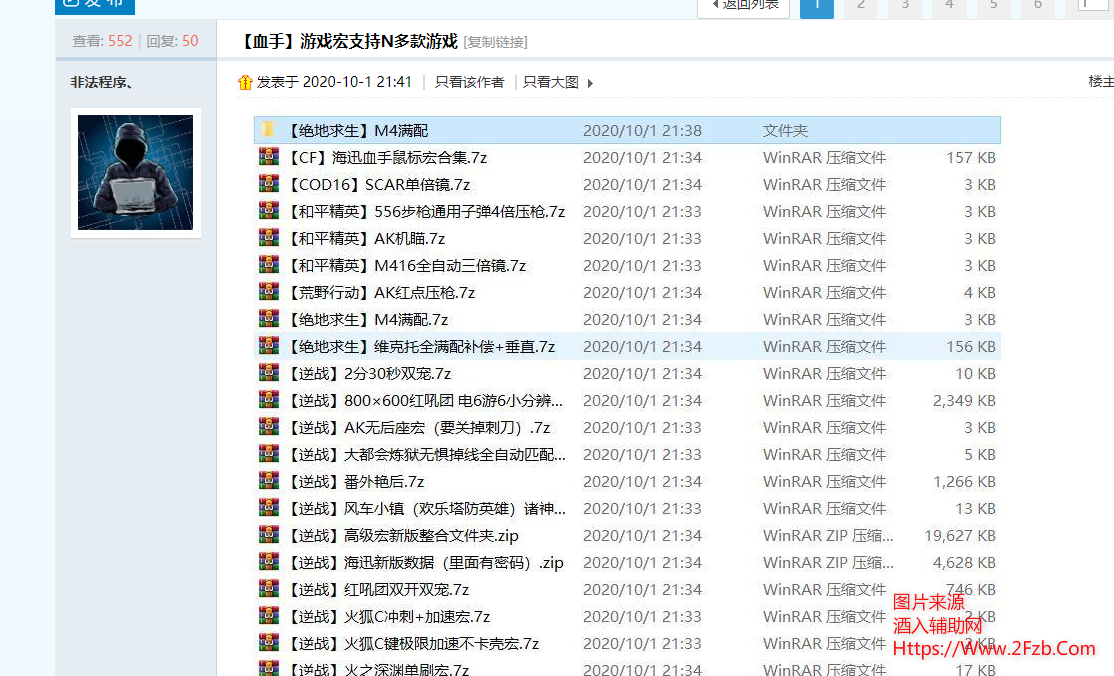Click archive icon for 维克托全满配补偿+垂直.7z
This screenshot has height=676, width=1114.
click(x=269, y=345)
